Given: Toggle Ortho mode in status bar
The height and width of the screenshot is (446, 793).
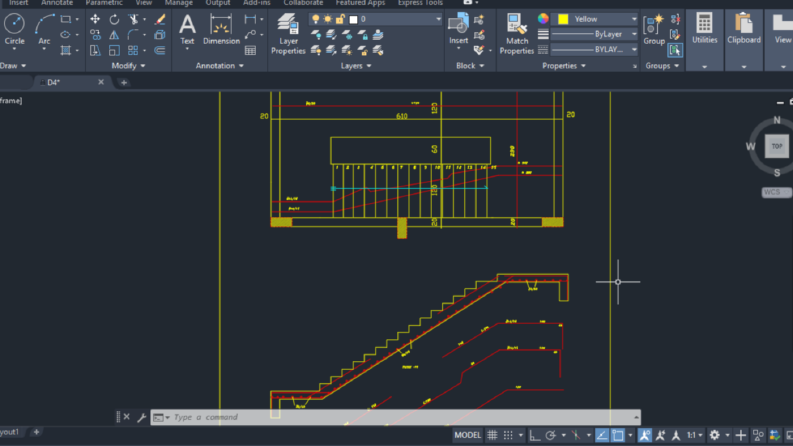Looking at the screenshot, I should pos(535,435).
